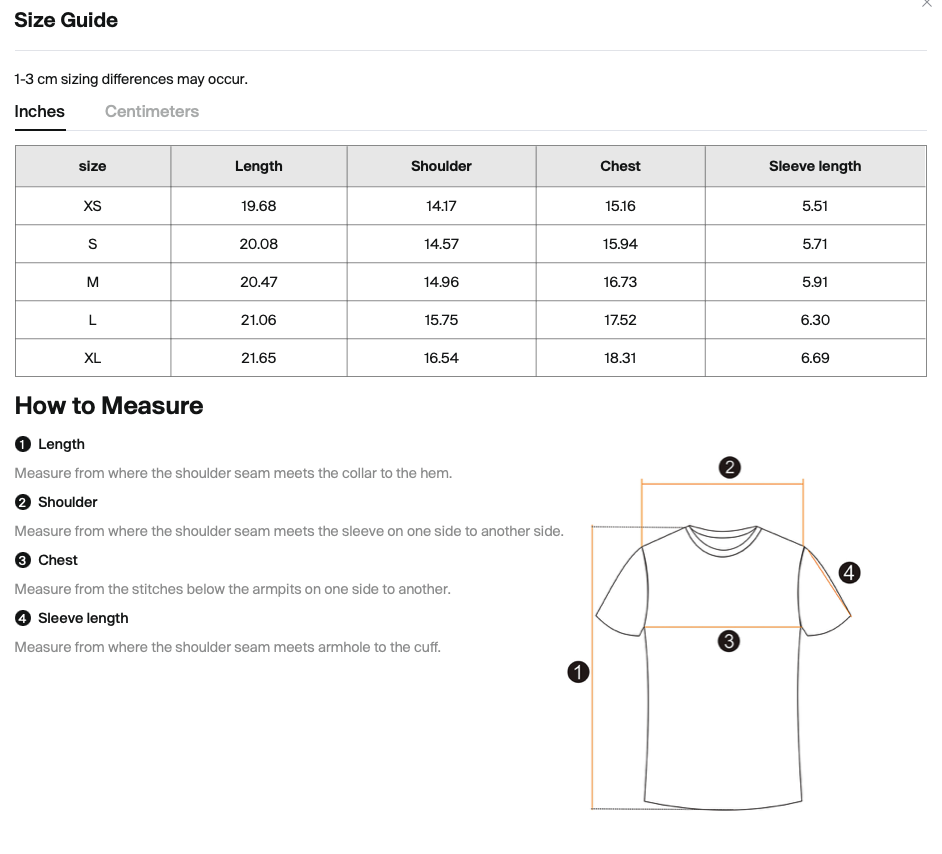Select the XL size row label
The image size is (942, 854).
[x=93, y=358]
